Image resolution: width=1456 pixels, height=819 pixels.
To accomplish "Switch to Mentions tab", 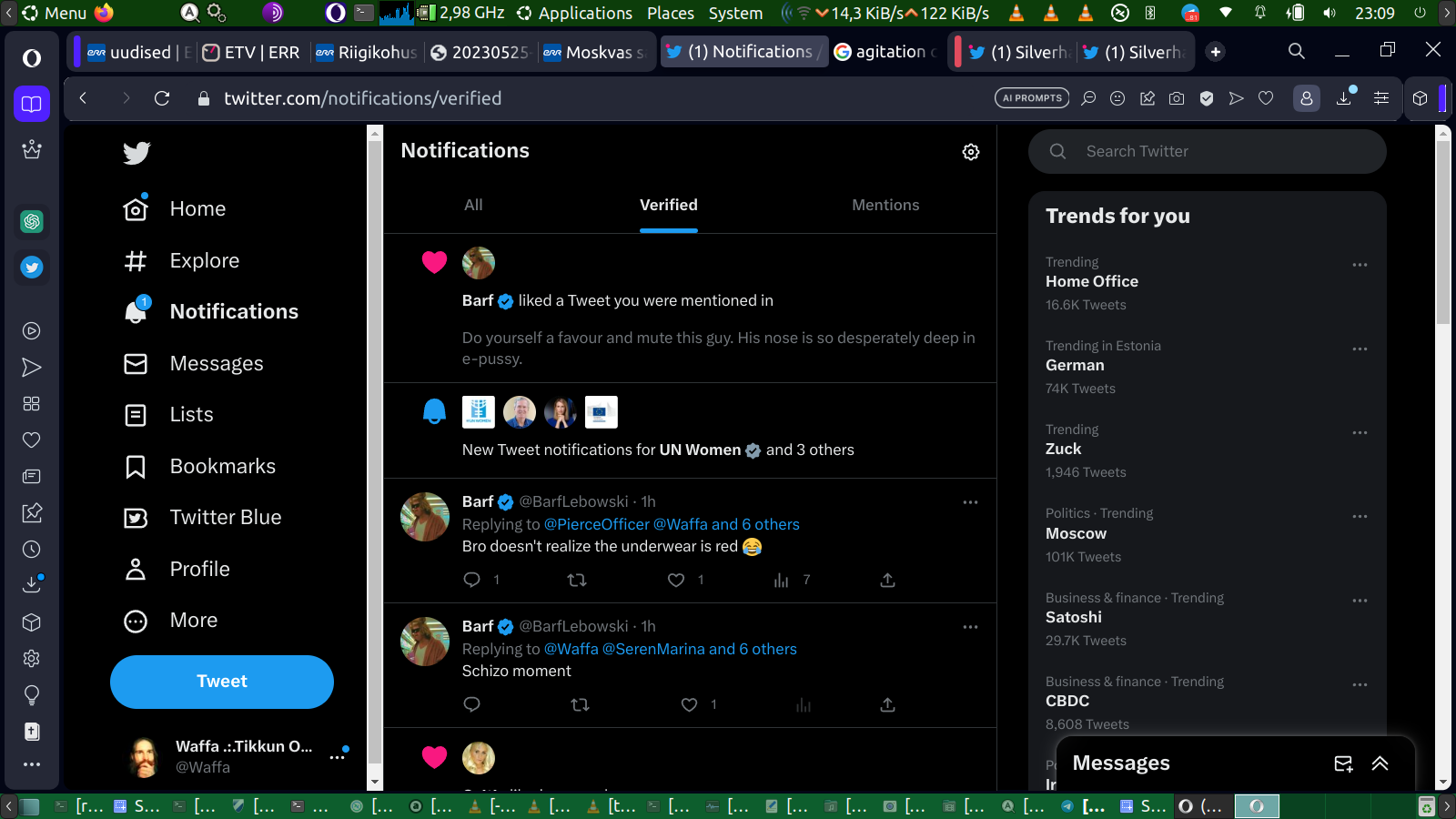I will [x=885, y=205].
